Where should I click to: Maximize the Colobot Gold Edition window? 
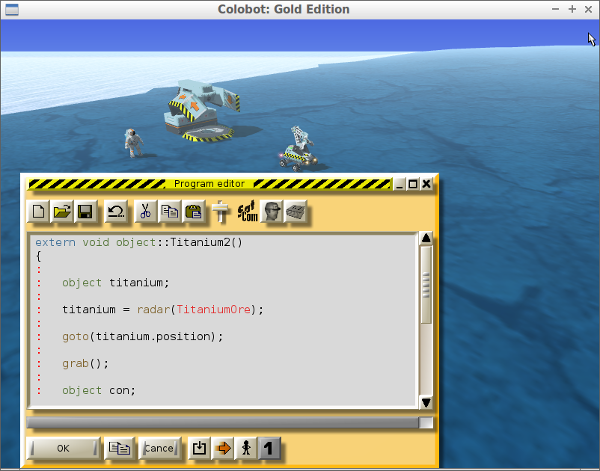[572, 9]
